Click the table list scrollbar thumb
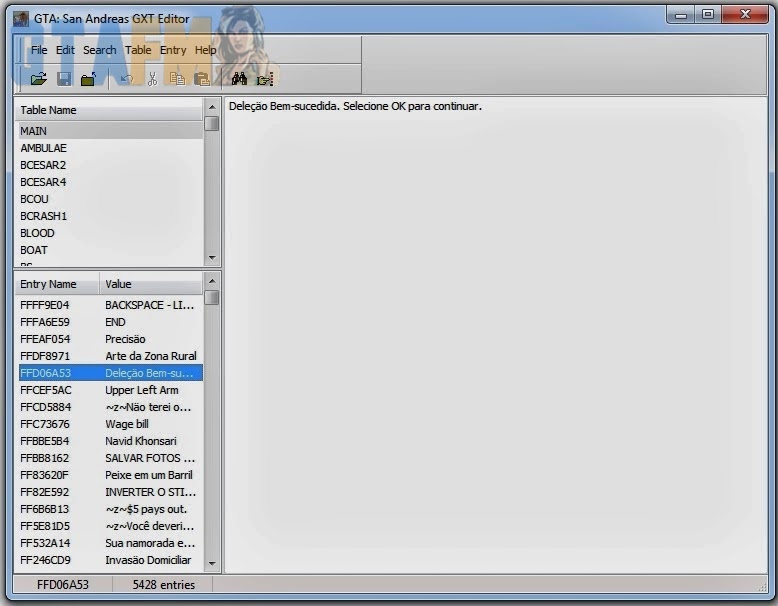Viewport: 778px width, 606px height. [x=212, y=123]
